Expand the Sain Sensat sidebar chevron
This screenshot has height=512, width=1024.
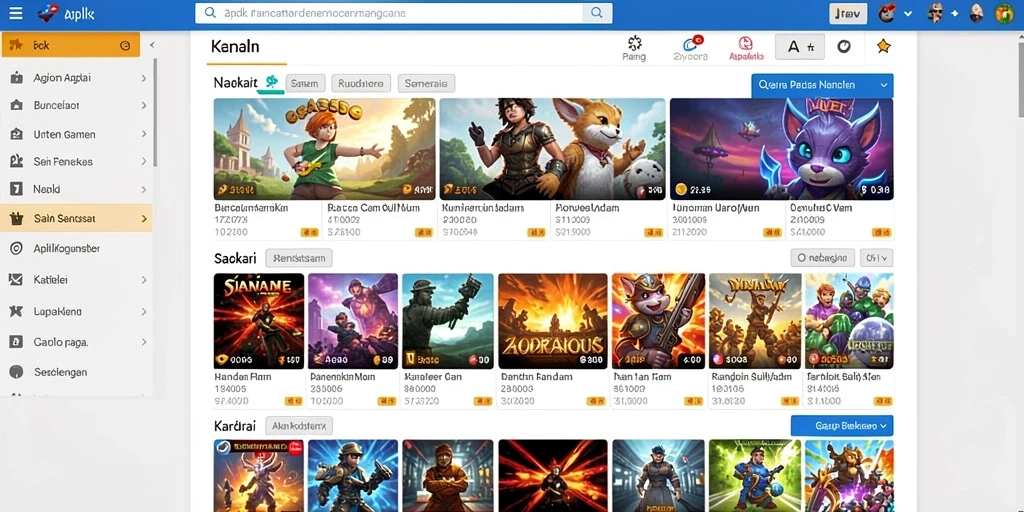click(144, 219)
